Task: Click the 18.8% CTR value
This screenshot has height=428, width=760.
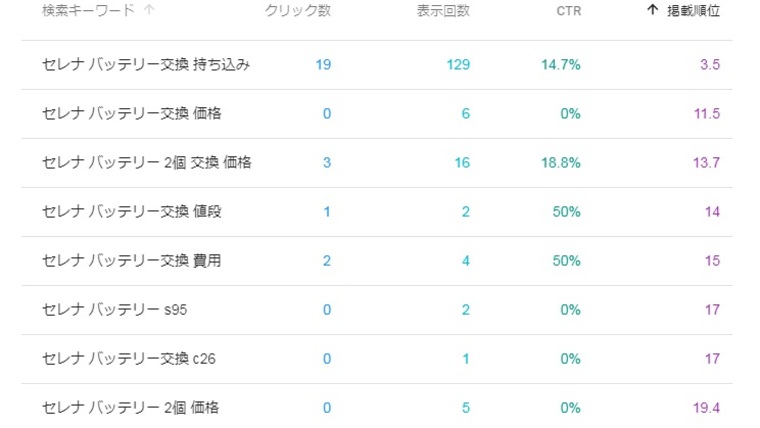Action: pos(561,163)
